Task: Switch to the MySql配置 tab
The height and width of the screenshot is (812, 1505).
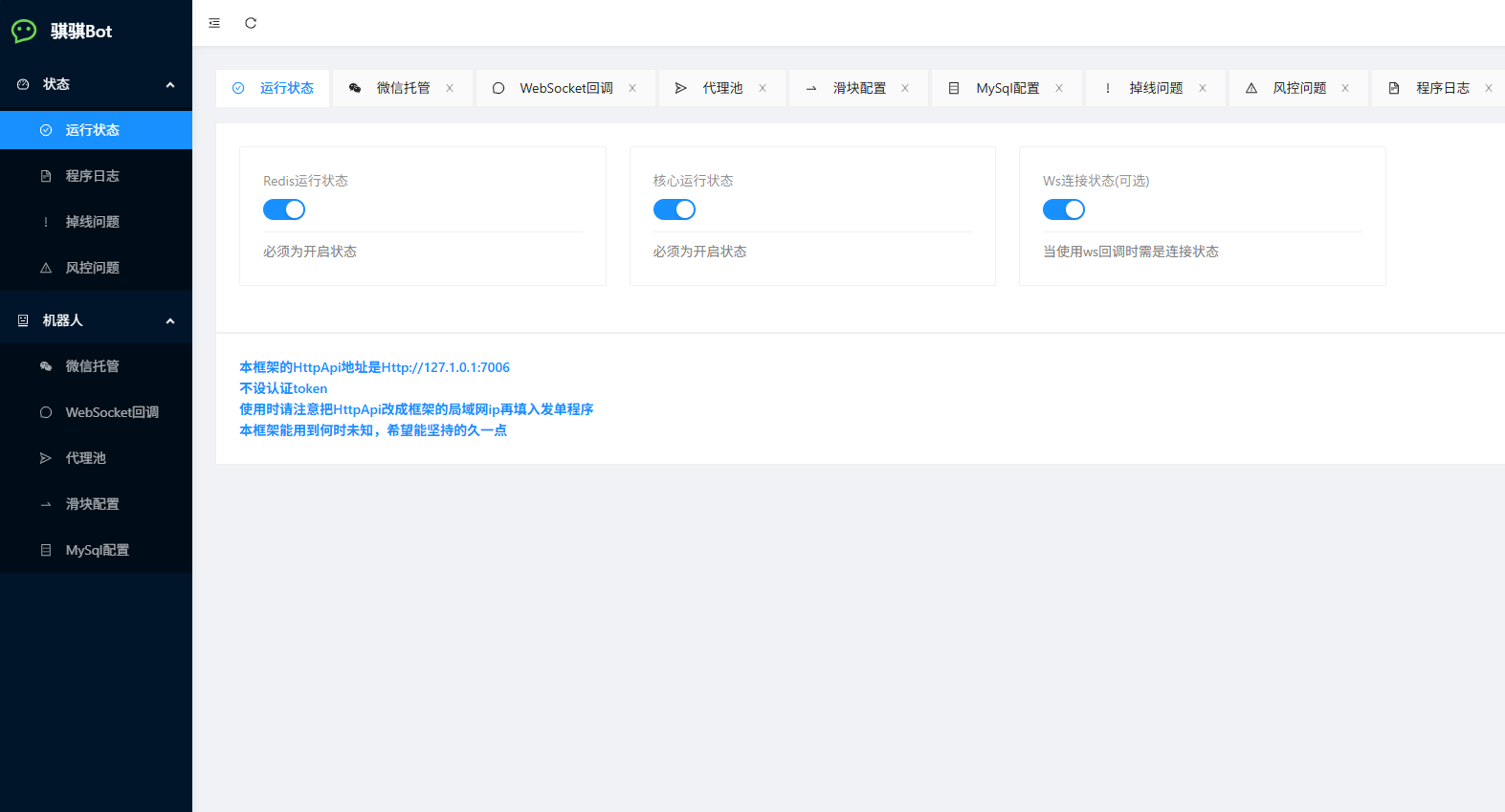Action: tap(1007, 88)
